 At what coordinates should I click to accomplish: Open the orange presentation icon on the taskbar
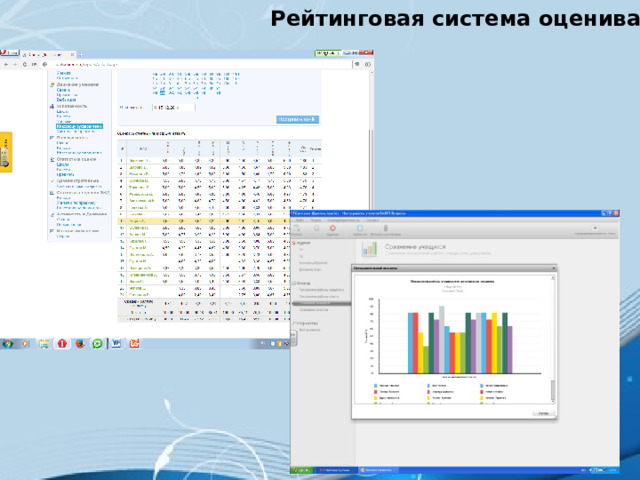point(134,344)
